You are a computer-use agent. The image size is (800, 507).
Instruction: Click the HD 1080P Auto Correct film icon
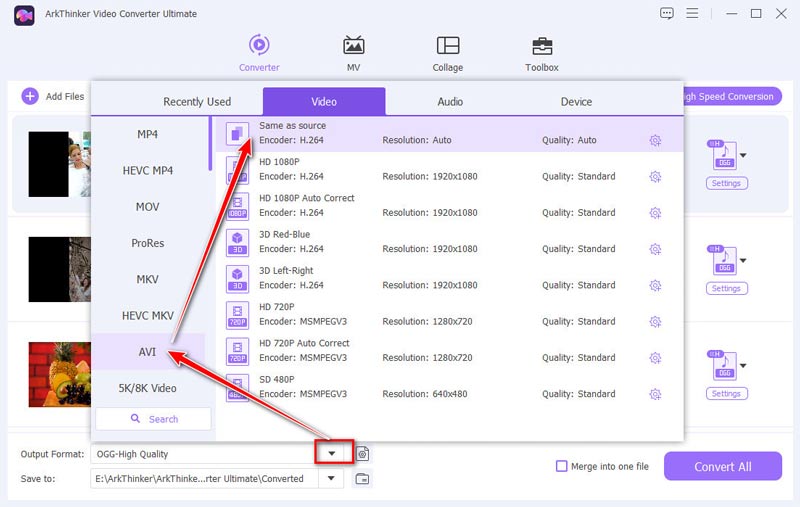tap(237, 206)
